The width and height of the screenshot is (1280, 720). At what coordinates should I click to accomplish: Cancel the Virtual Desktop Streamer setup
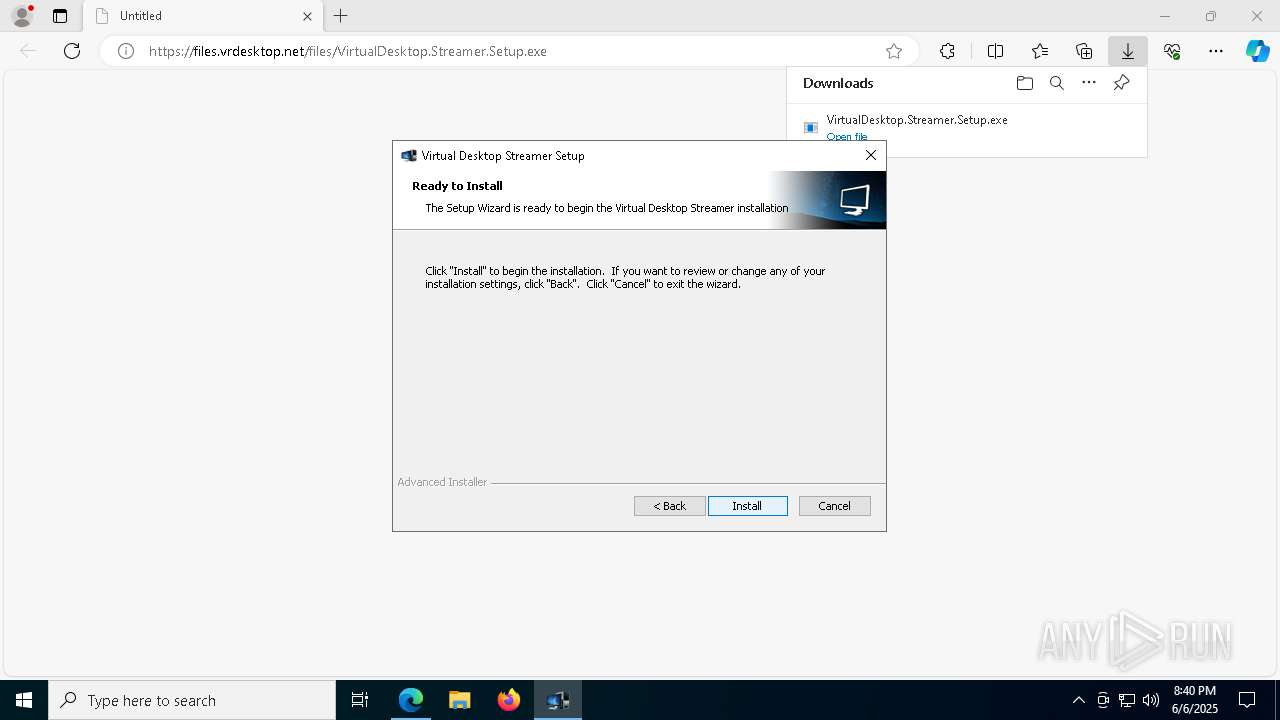(x=834, y=506)
